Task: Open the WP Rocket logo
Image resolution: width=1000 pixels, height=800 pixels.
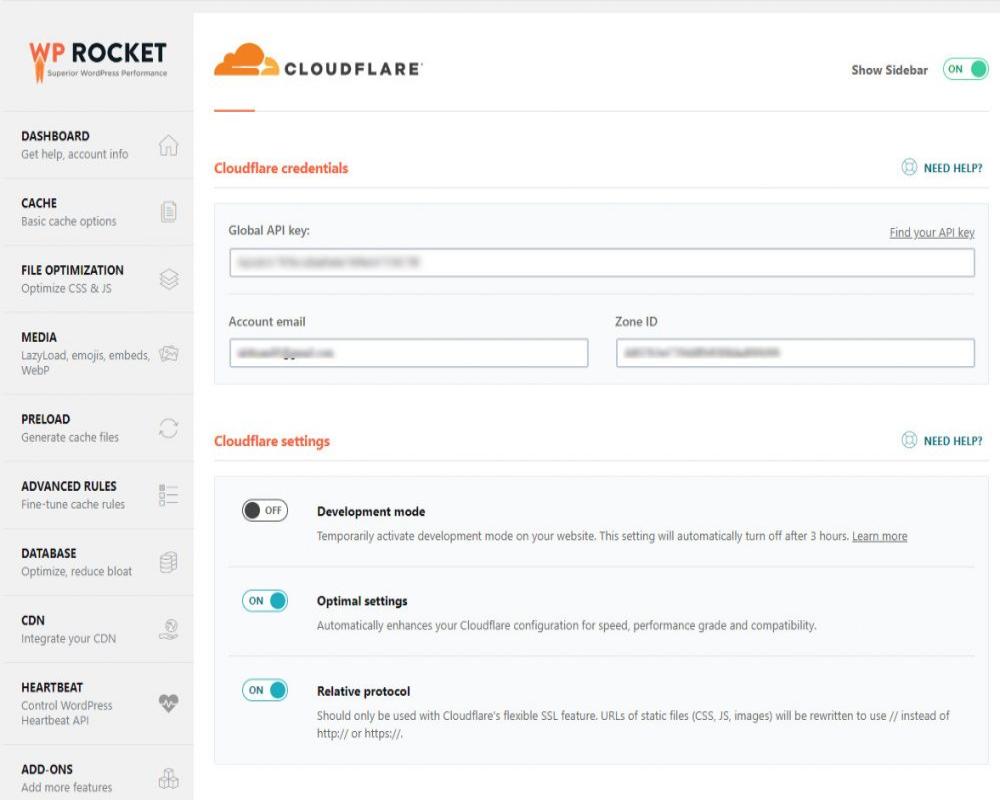Action: point(97,60)
